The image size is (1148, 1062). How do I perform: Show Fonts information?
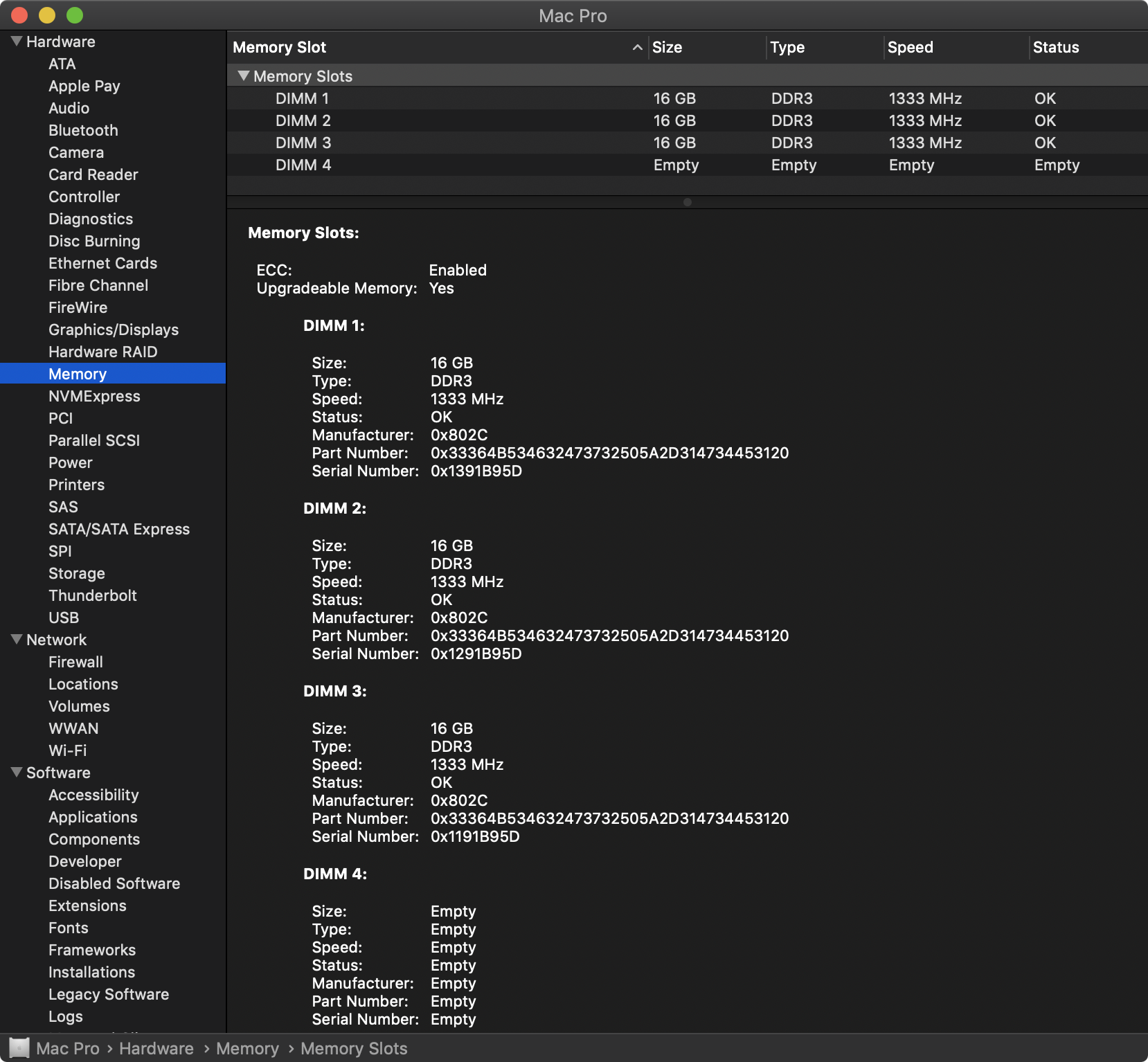69,928
